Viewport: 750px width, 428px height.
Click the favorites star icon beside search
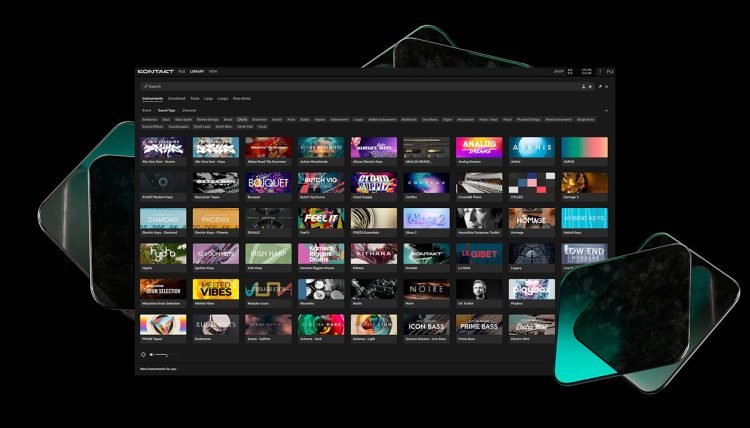[591, 87]
